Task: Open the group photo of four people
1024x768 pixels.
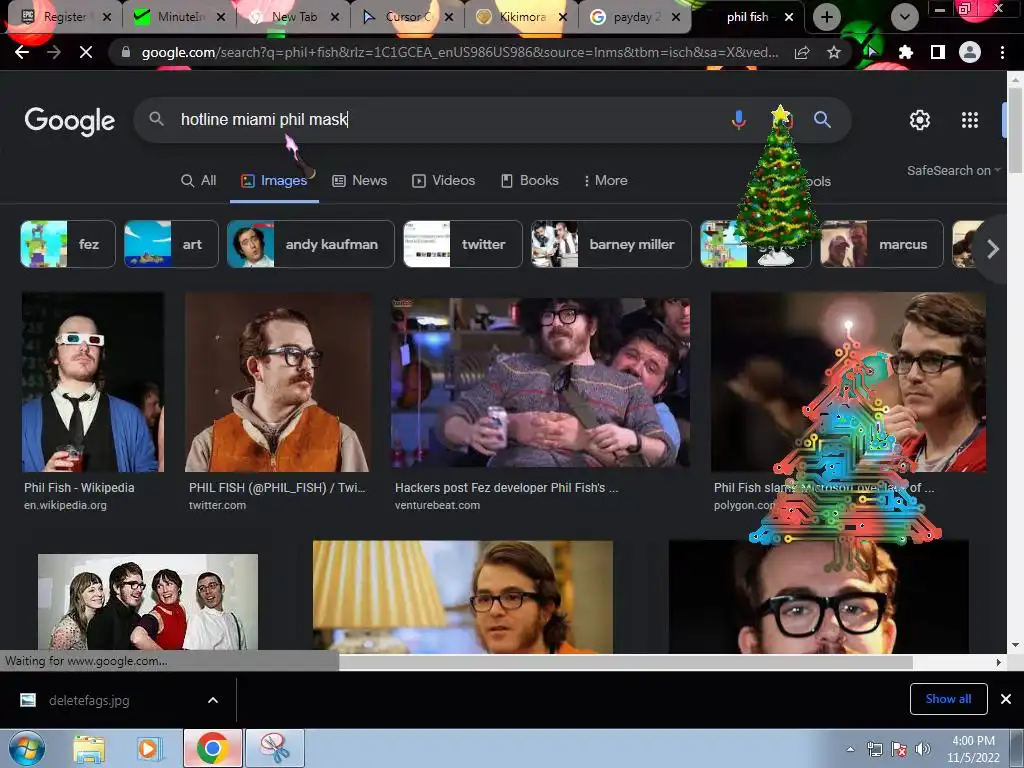Action: pyautogui.click(x=148, y=601)
